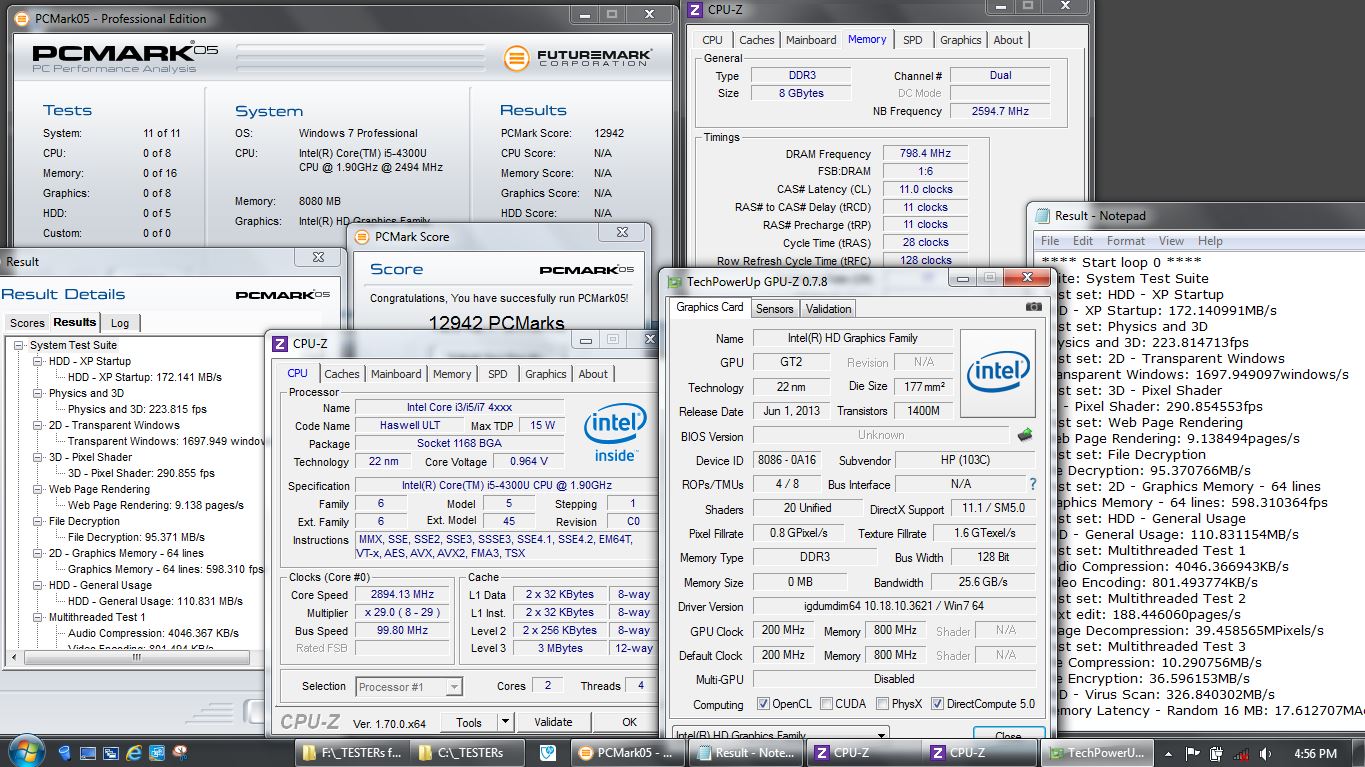Click the Intel logo in GPU-Z window
This screenshot has width=1365, height=767.
(x=999, y=373)
